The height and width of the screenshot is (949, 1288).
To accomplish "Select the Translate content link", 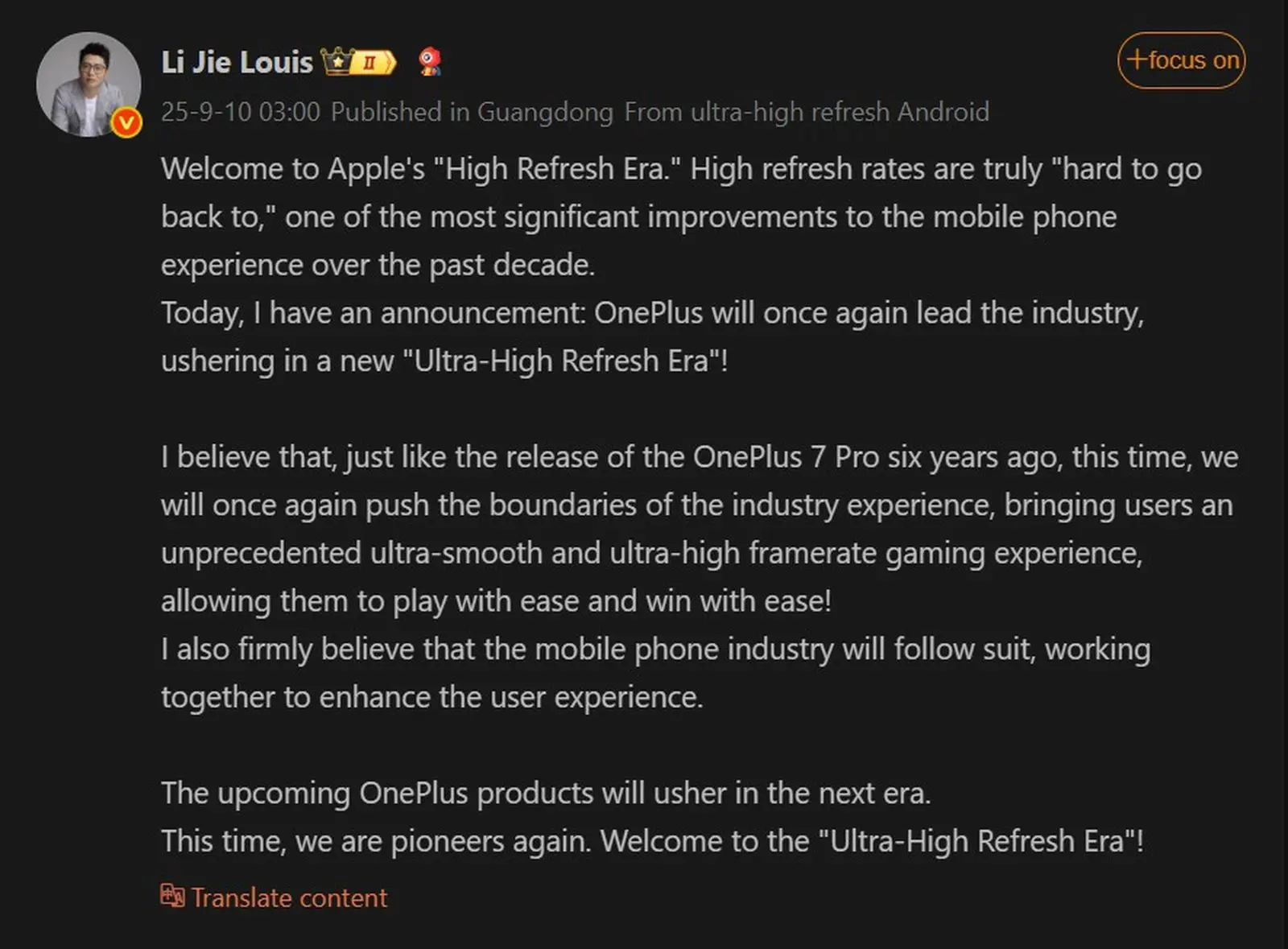I will 289,897.
